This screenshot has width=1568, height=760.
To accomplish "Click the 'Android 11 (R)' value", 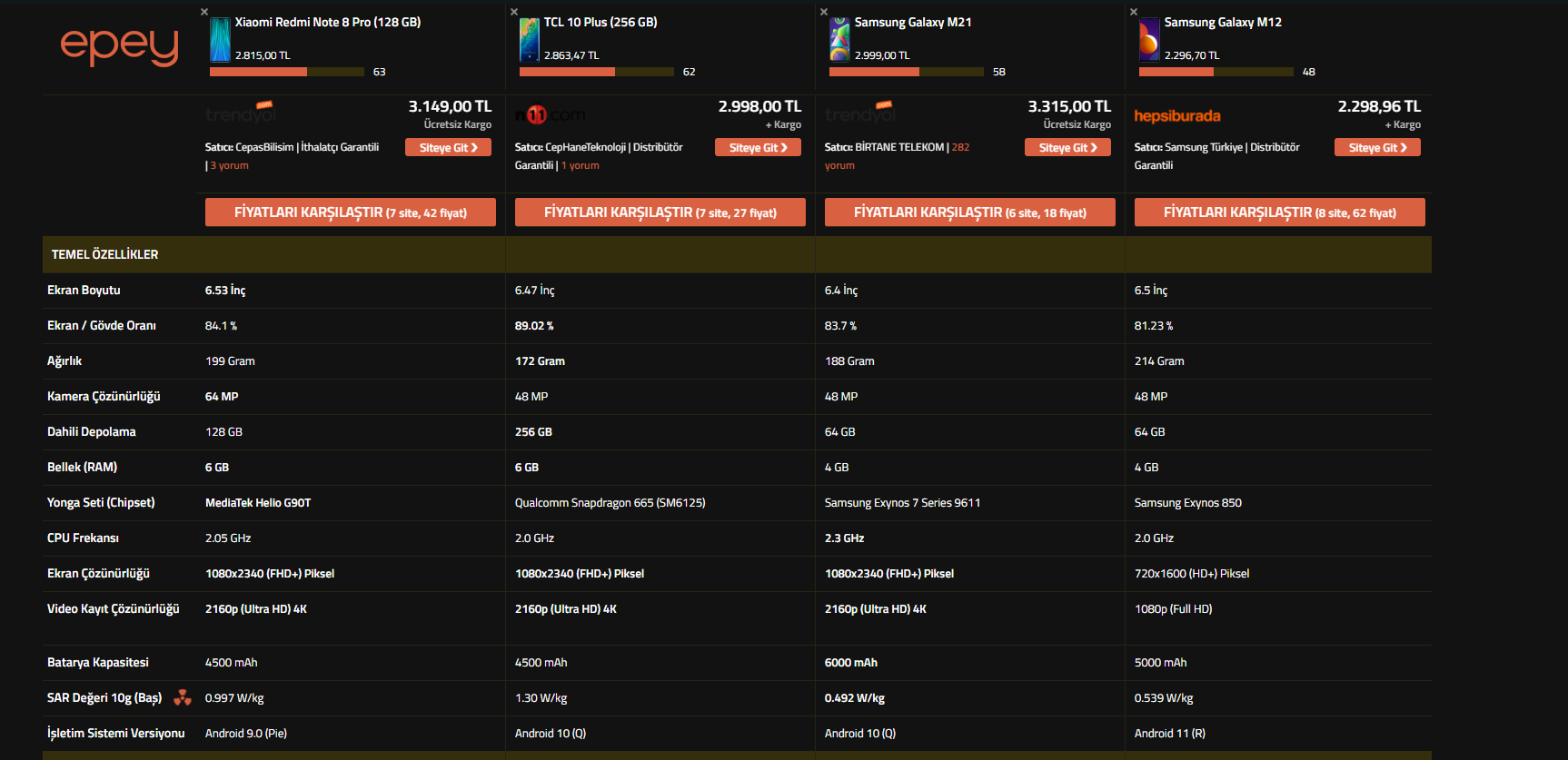I will (x=1170, y=733).
